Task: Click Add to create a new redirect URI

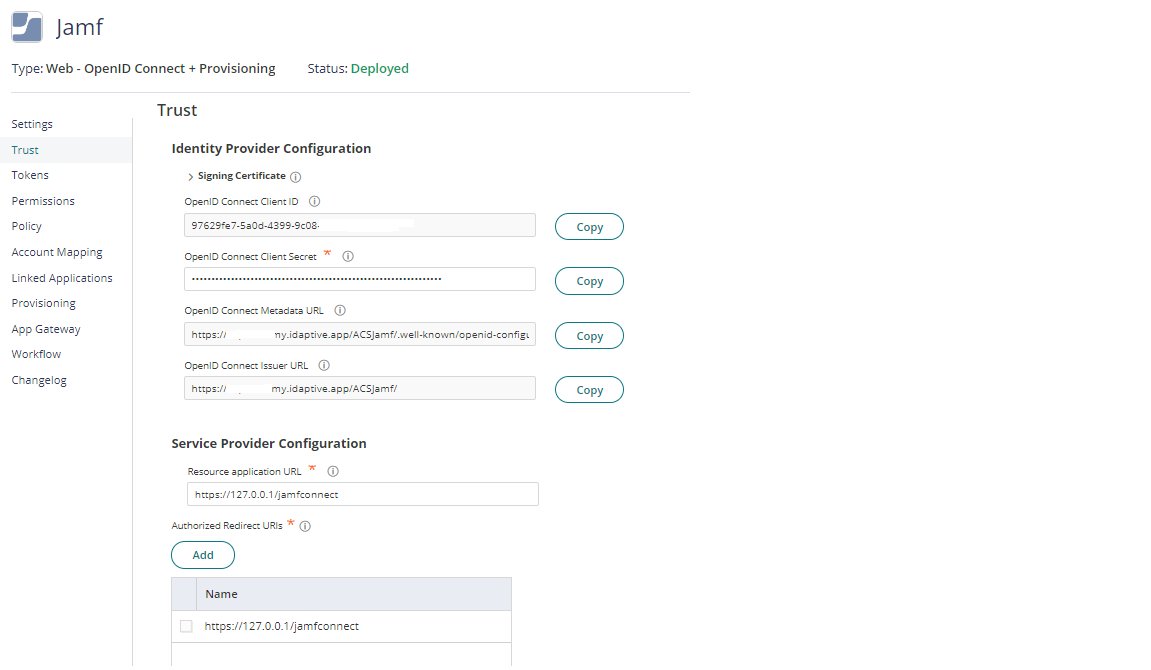Action: click(x=203, y=554)
